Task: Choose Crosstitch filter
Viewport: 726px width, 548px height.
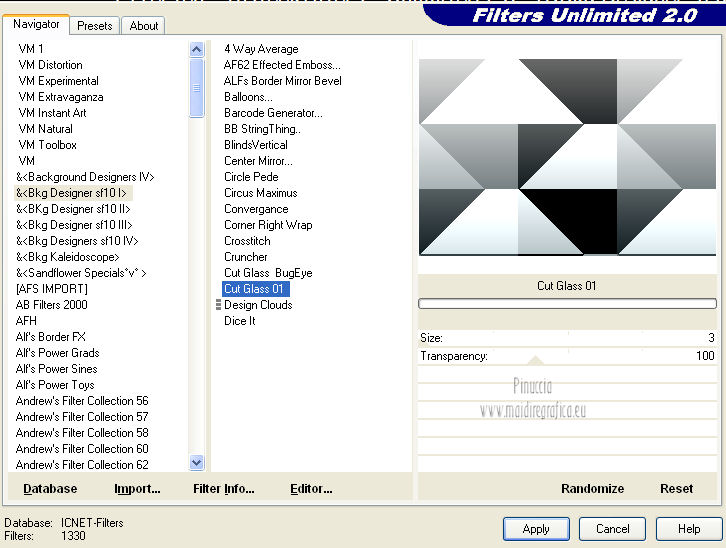Action: coord(247,241)
